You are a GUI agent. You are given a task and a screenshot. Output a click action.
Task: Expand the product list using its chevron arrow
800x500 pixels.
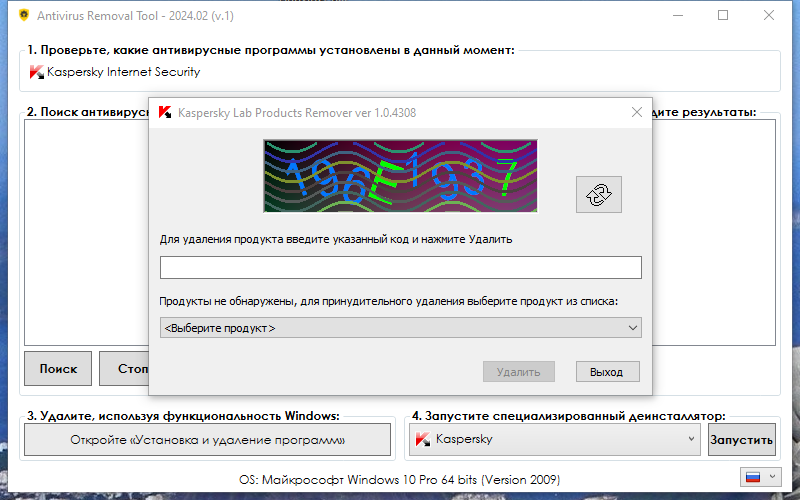pyautogui.click(x=633, y=328)
